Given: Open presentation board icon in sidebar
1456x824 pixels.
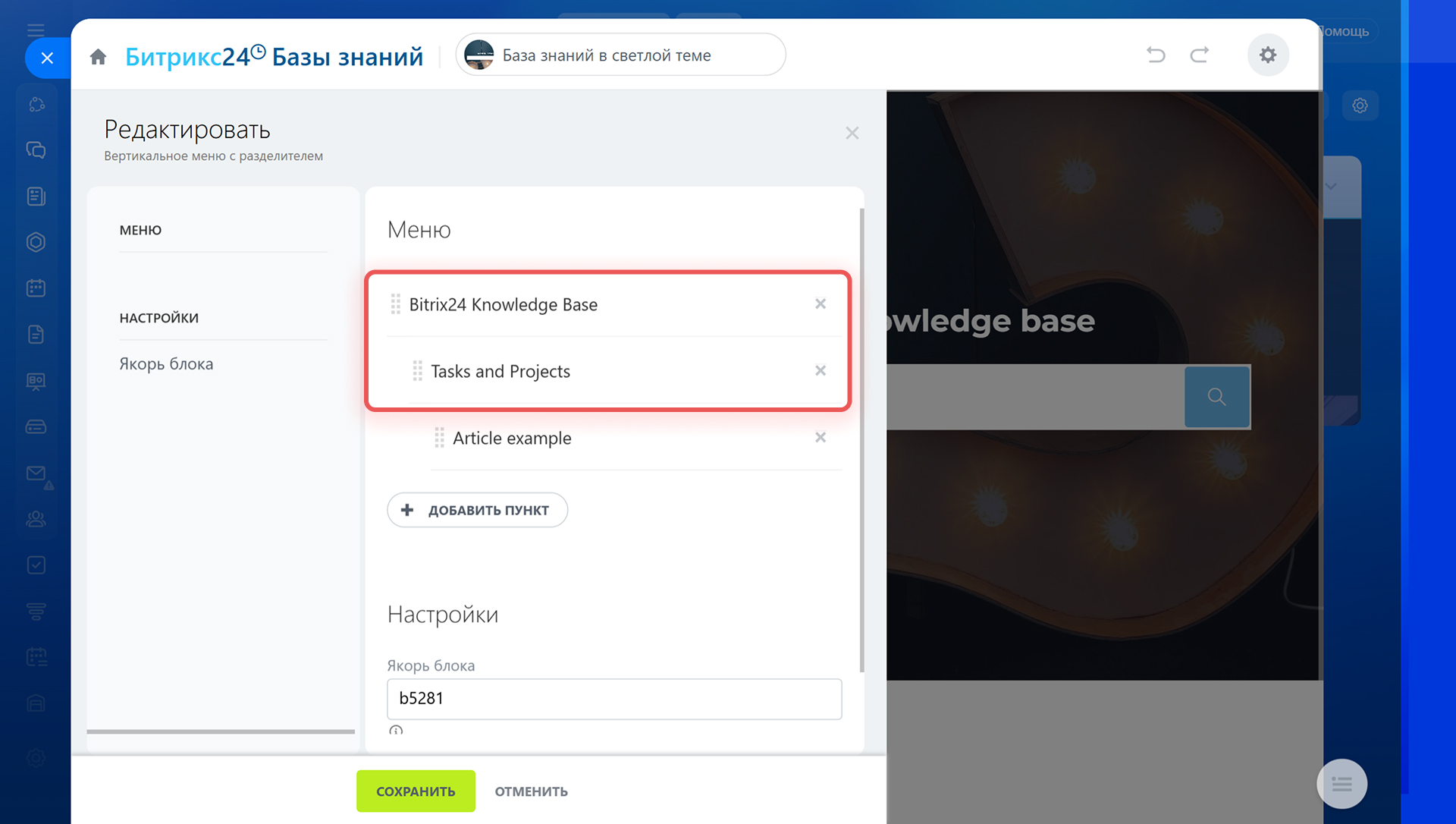Looking at the screenshot, I should click(36, 381).
